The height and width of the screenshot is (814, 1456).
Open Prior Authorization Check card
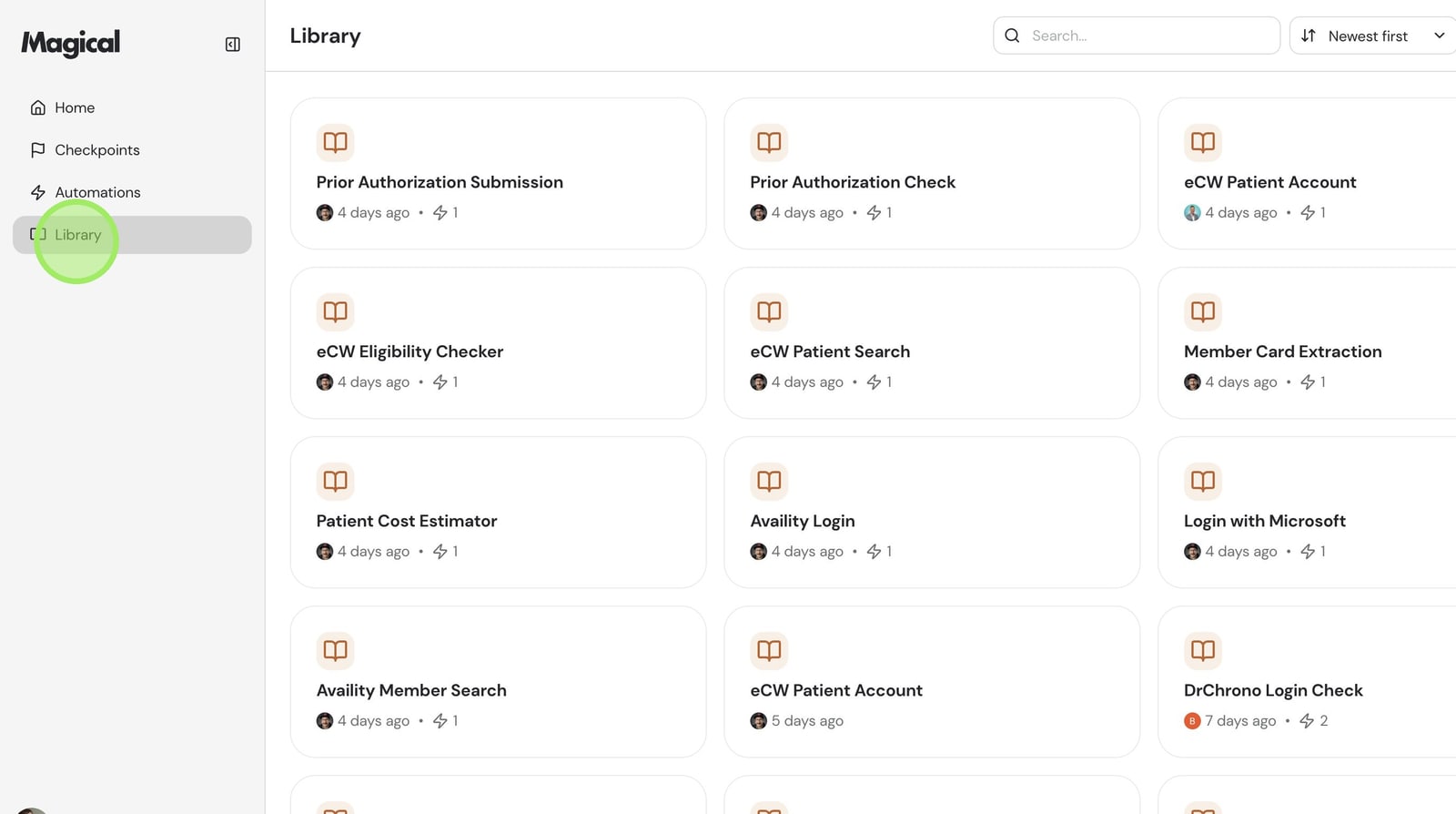(x=932, y=174)
